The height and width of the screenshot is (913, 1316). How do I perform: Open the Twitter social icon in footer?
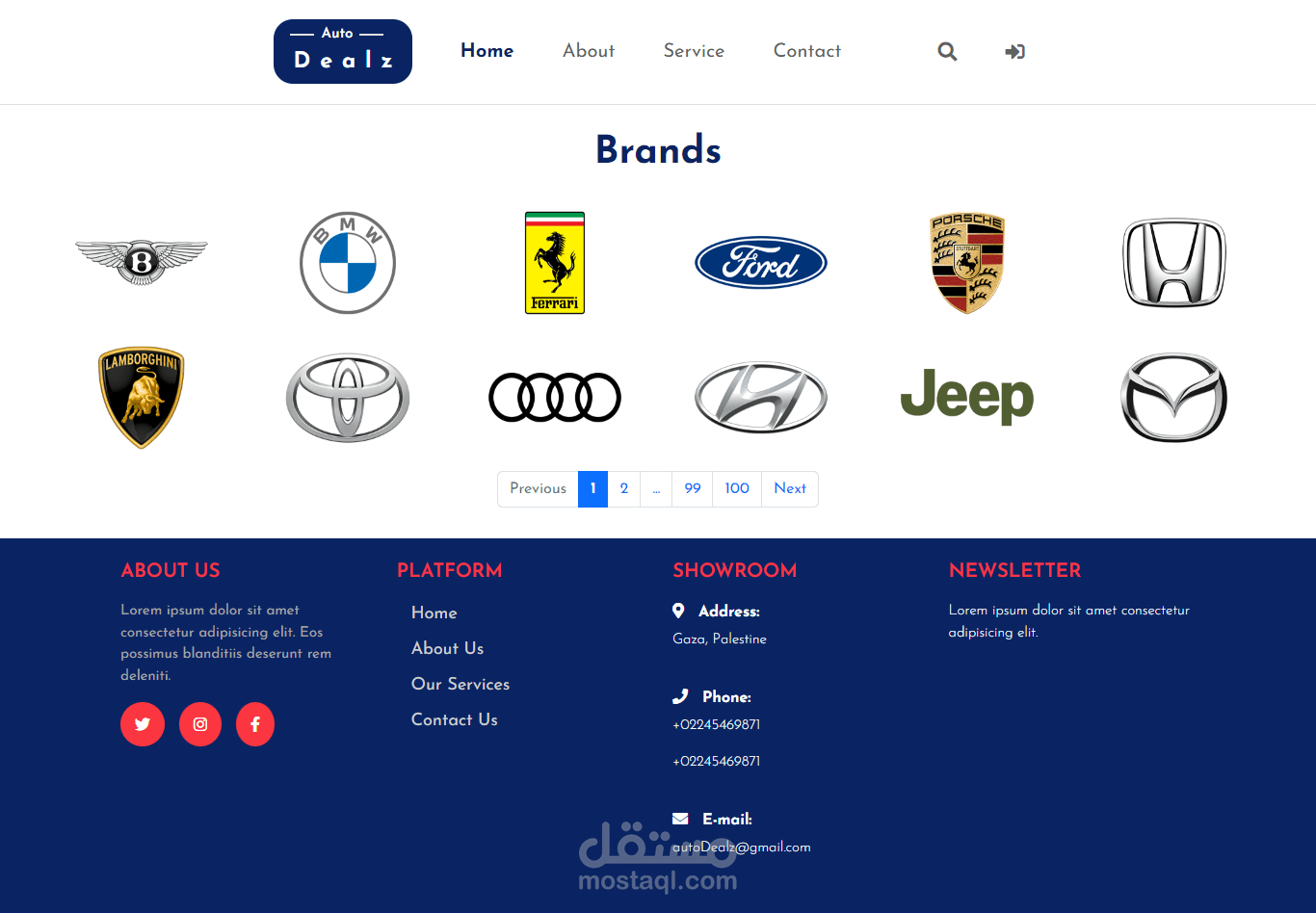(x=143, y=724)
